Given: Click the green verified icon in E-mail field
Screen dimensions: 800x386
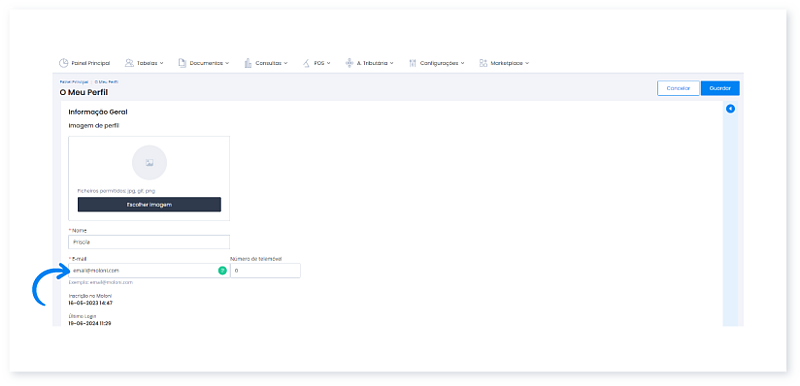Looking at the screenshot, I should (222, 270).
